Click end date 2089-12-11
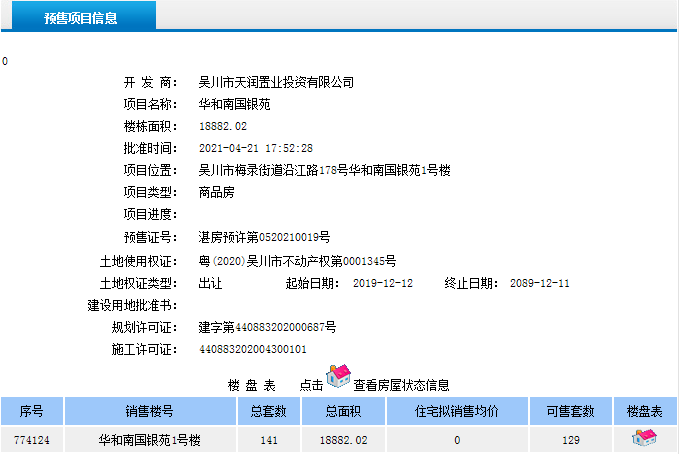 coord(539,283)
